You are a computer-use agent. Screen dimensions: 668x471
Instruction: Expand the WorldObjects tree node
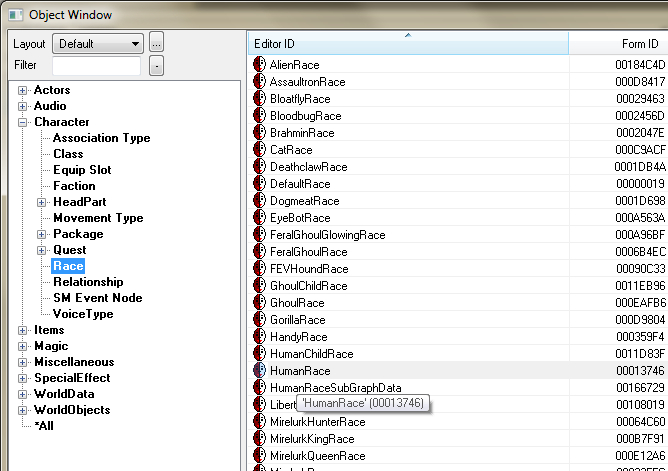pyautogui.click(x=23, y=411)
